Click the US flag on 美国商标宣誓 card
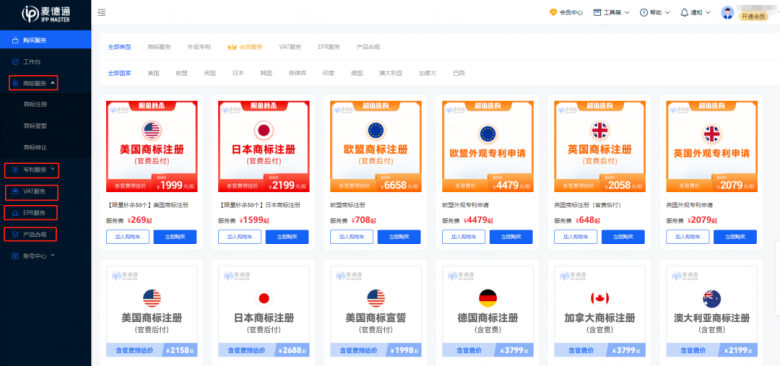This screenshot has height=366, width=780. point(376,298)
